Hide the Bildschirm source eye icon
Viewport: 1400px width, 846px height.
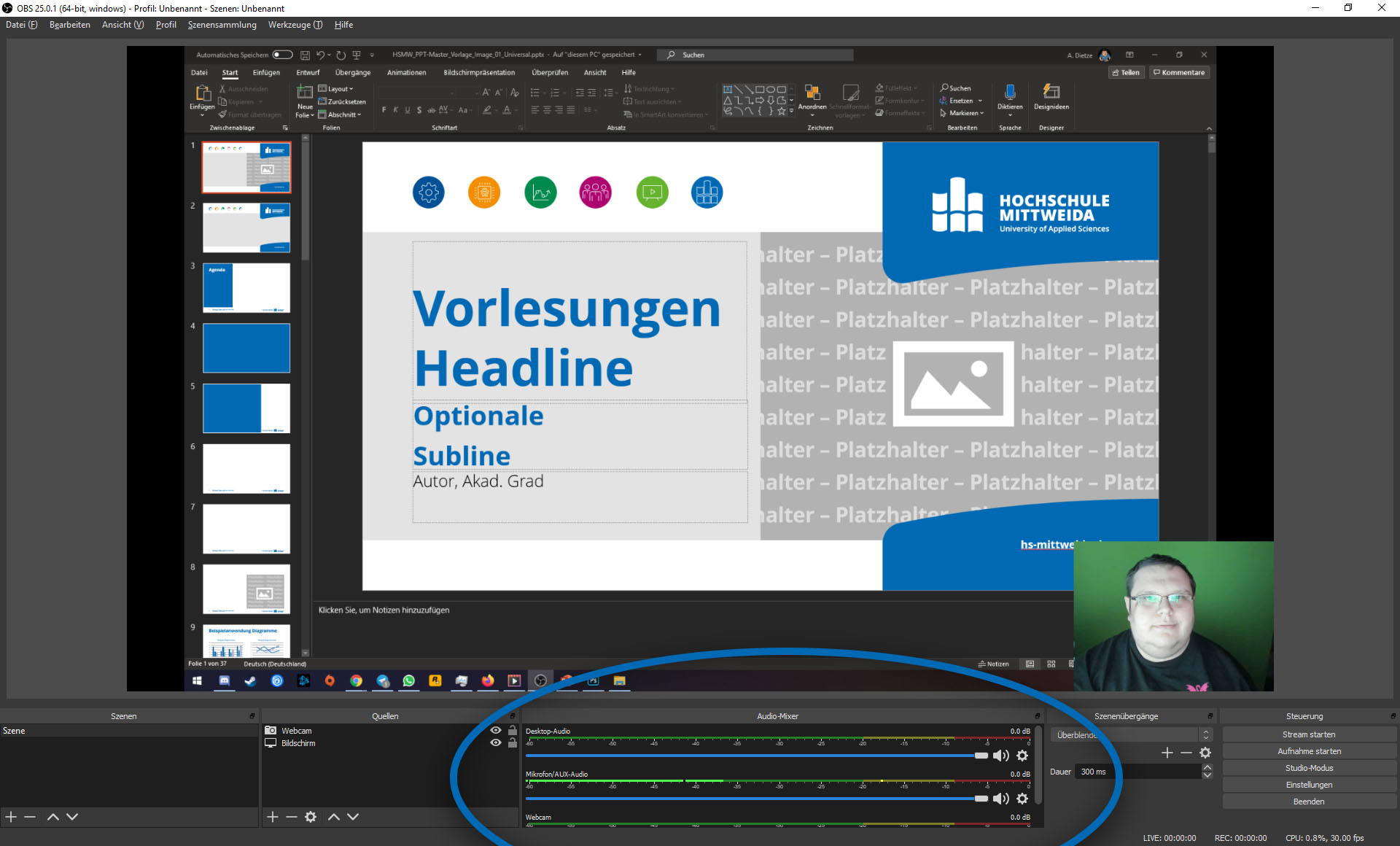(x=496, y=742)
